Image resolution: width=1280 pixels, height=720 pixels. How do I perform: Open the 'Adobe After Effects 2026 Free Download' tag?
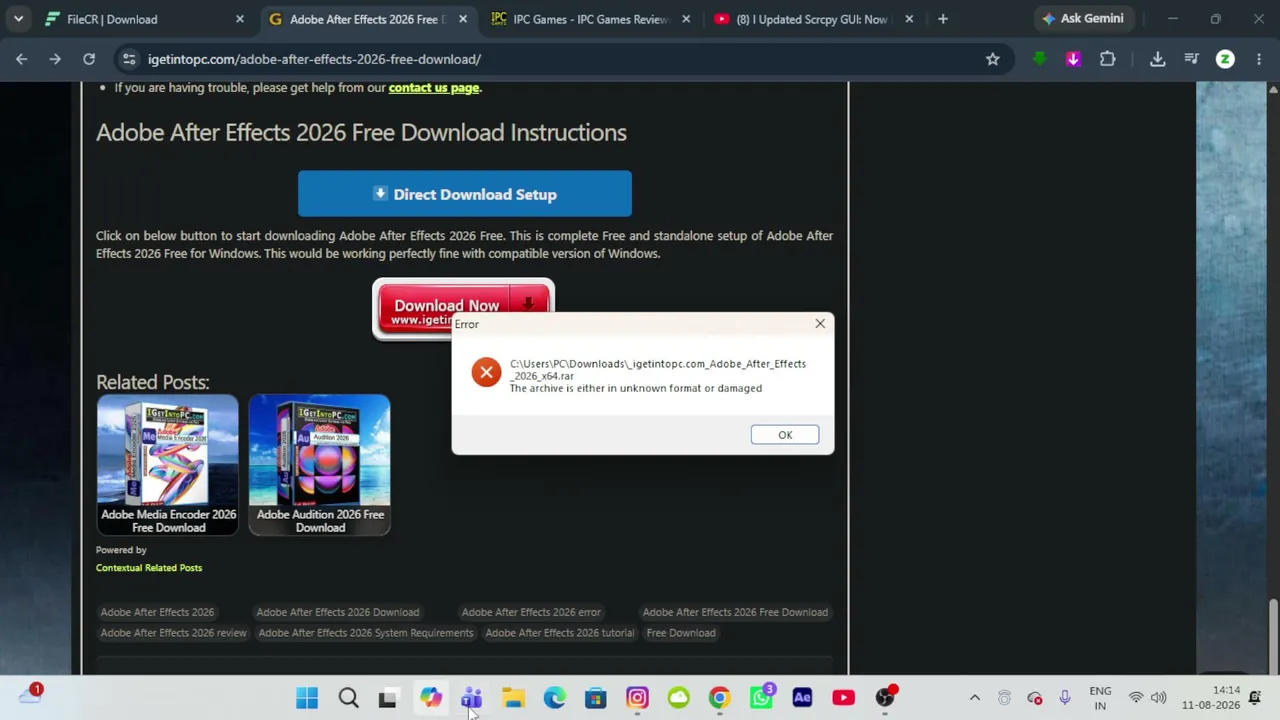735,612
